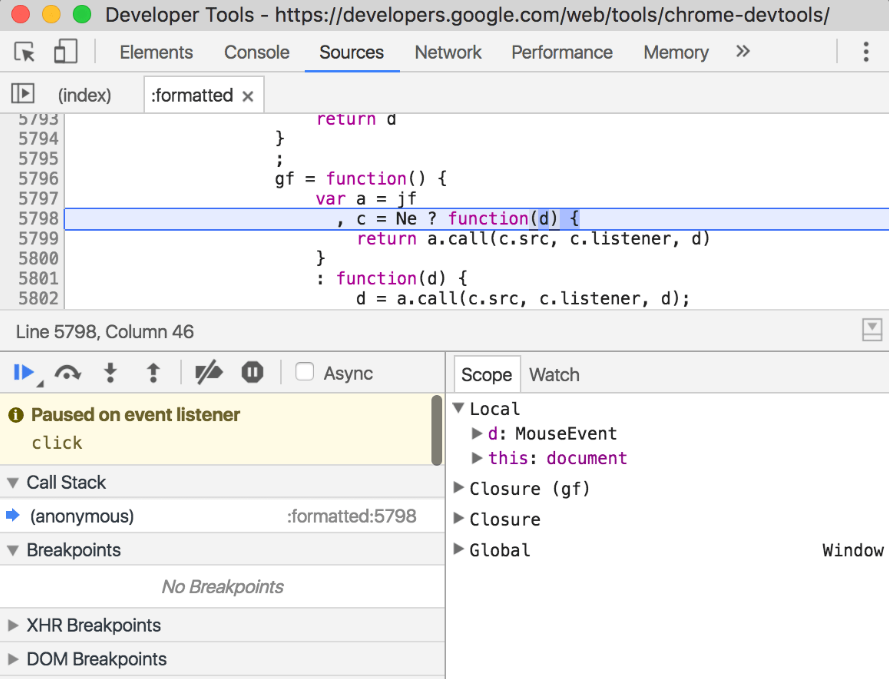Switch to the Elements tab

point(156,52)
